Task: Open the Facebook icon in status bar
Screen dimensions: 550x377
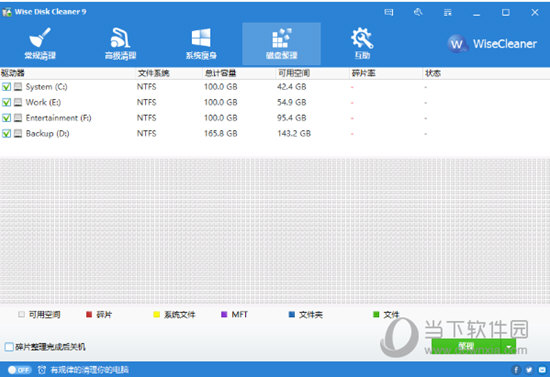Action: coord(516,370)
